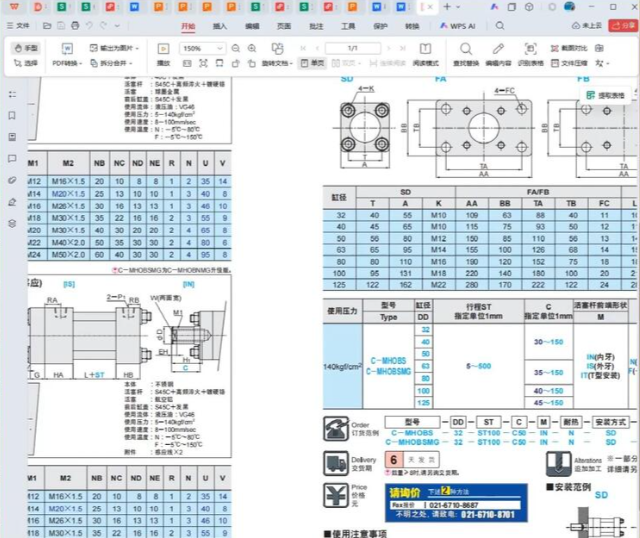Click the toolbox icon beside 截图对比
This screenshot has height=538, width=640.
point(599,48)
